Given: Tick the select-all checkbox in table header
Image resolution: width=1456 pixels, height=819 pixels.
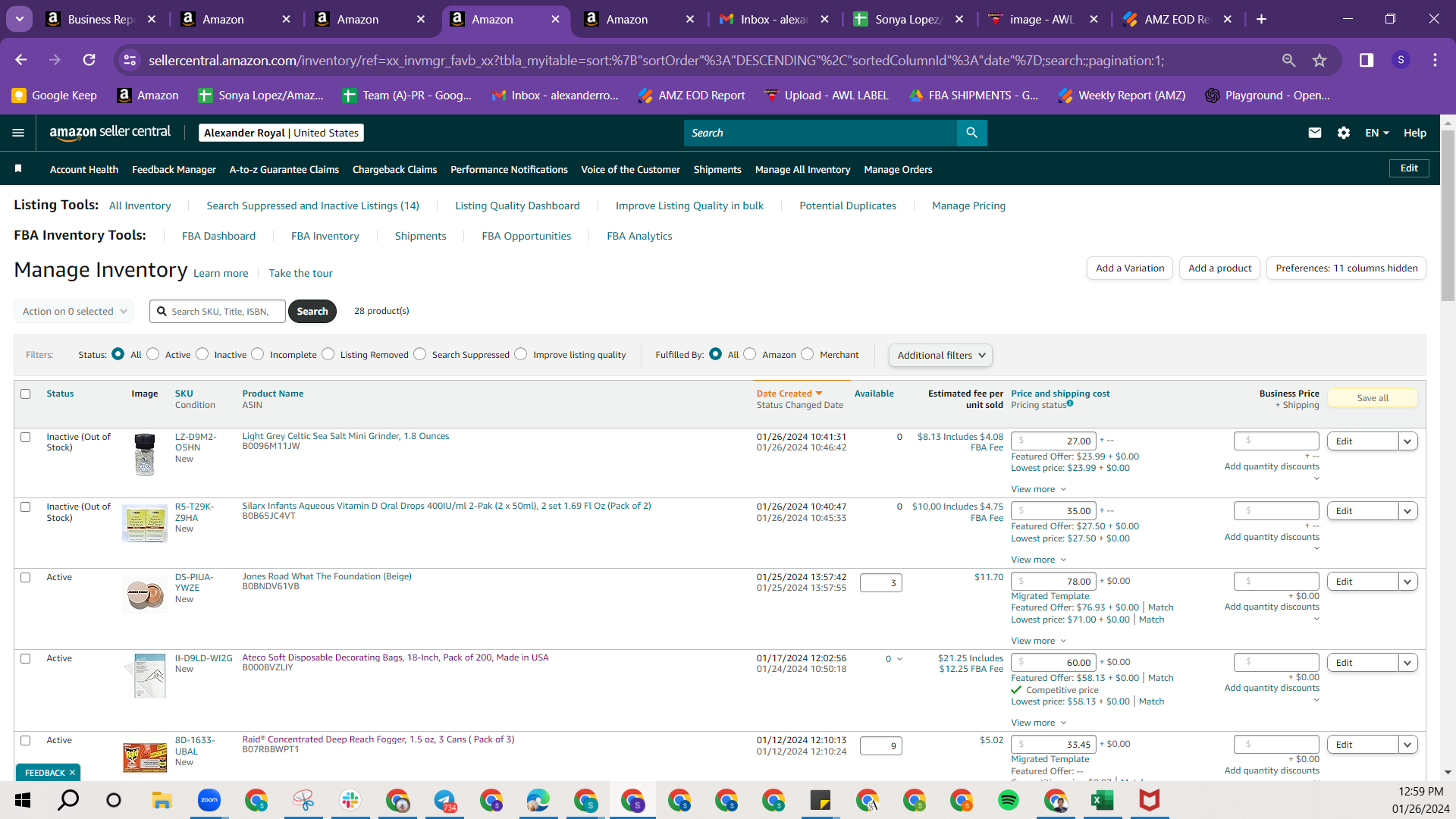Looking at the screenshot, I should point(26,394).
